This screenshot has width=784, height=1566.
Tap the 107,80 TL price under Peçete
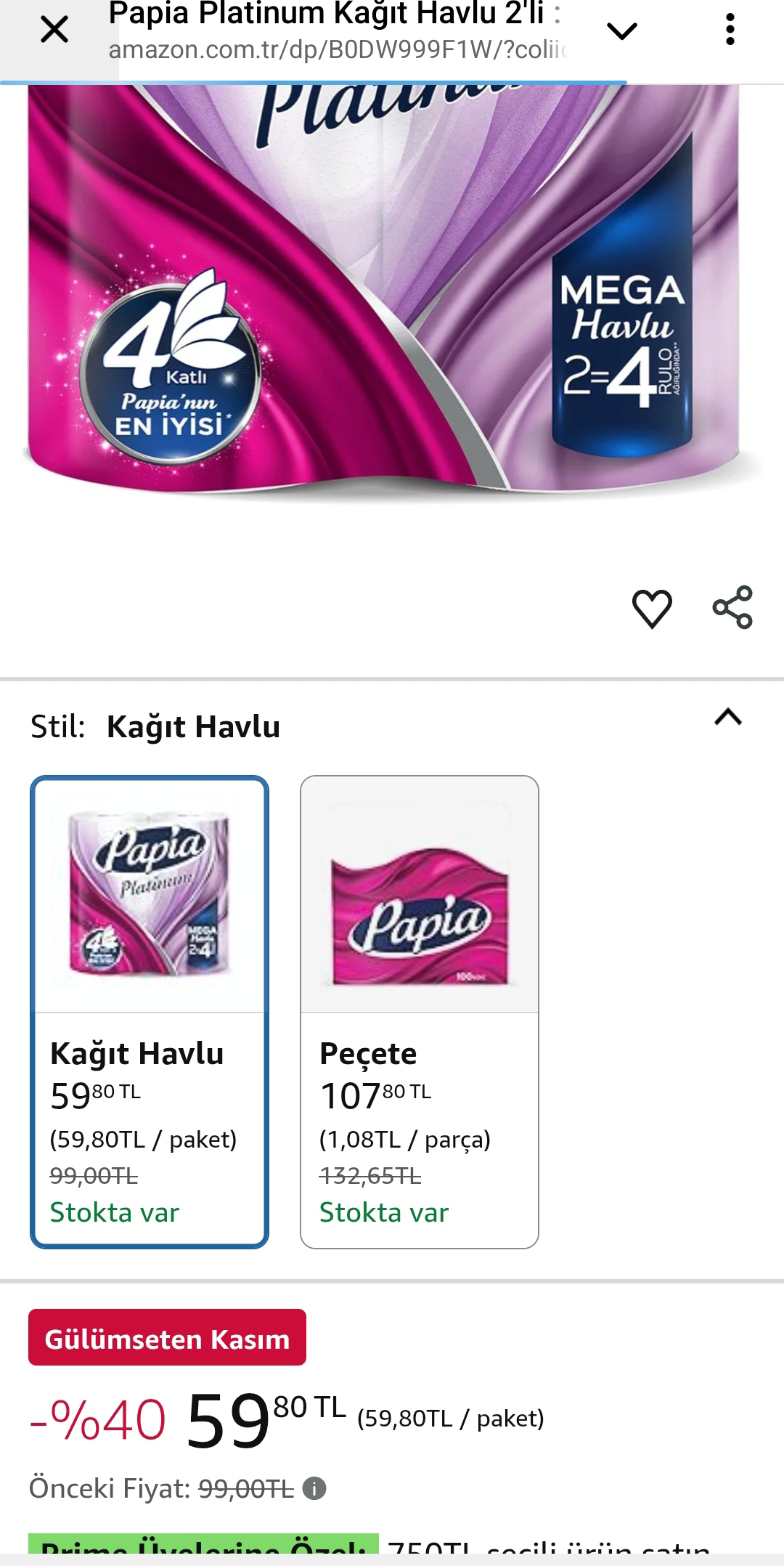click(375, 1095)
